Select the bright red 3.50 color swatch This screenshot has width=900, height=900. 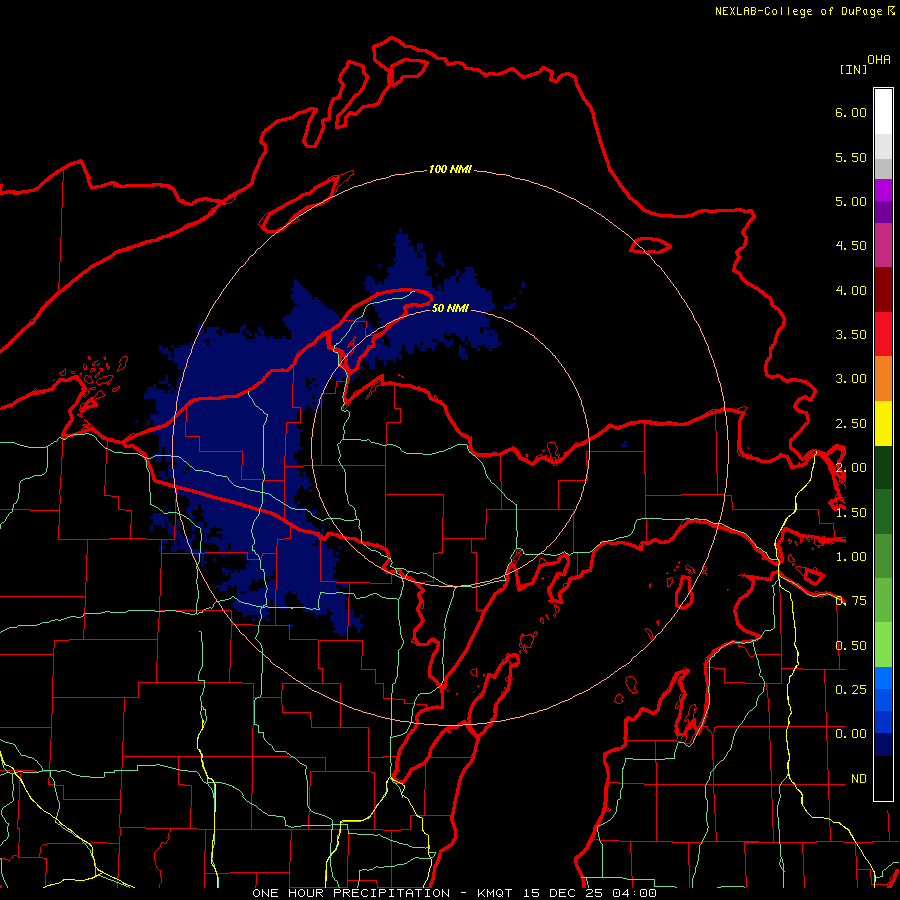click(x=883, y=334)
